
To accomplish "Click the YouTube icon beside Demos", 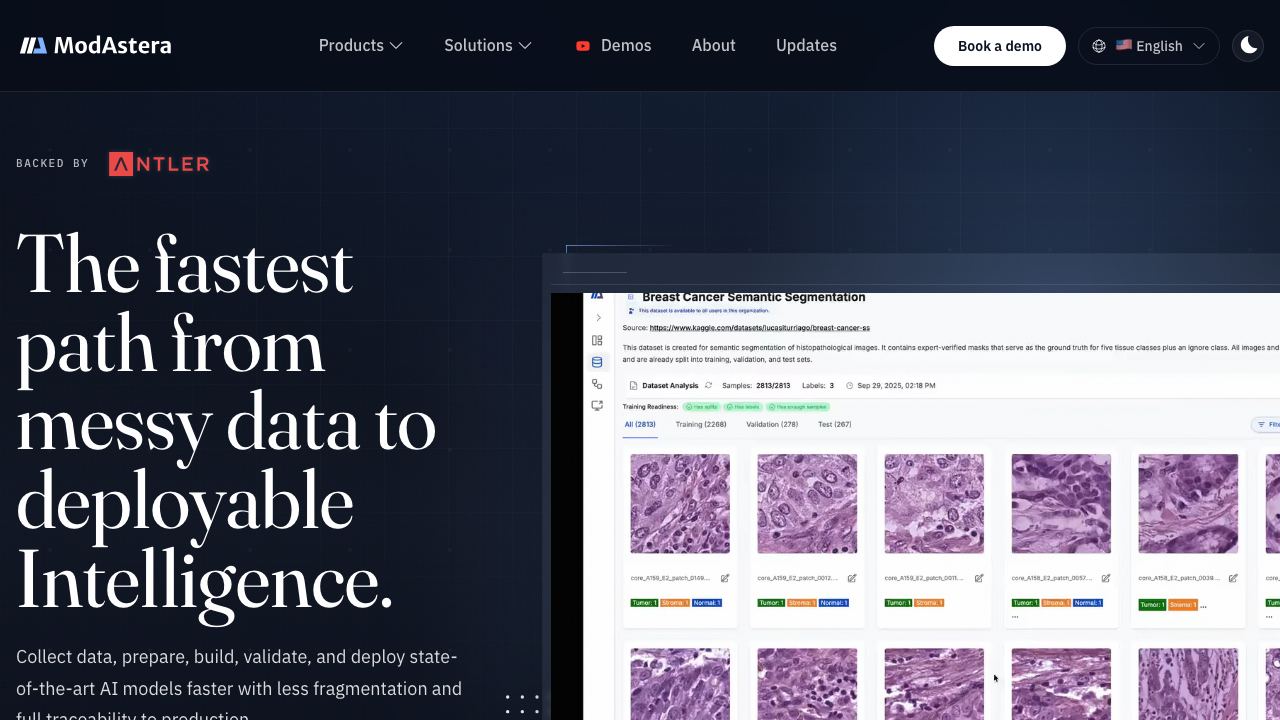I will 583,46.
